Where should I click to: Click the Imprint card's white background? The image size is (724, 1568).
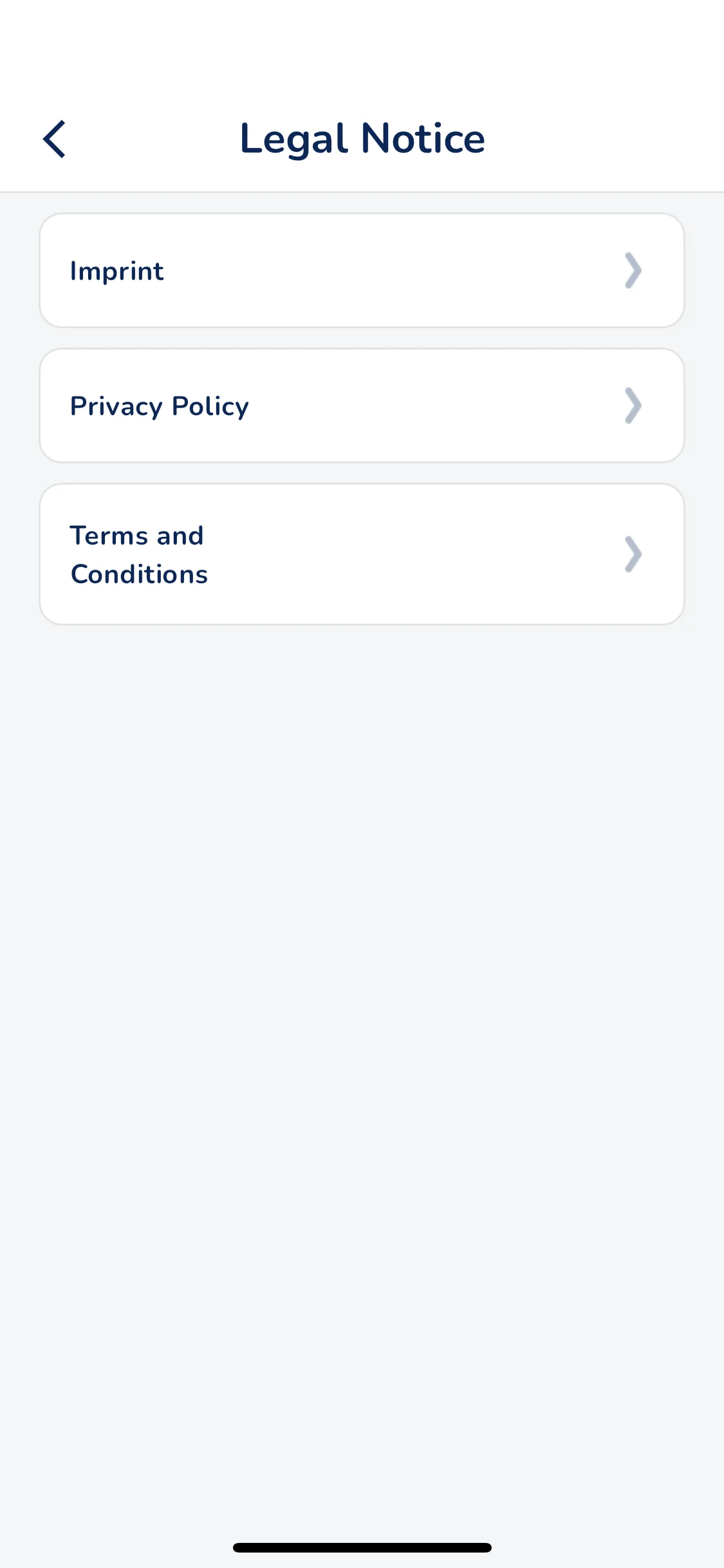pyautogui.click(x=399, y=270)
